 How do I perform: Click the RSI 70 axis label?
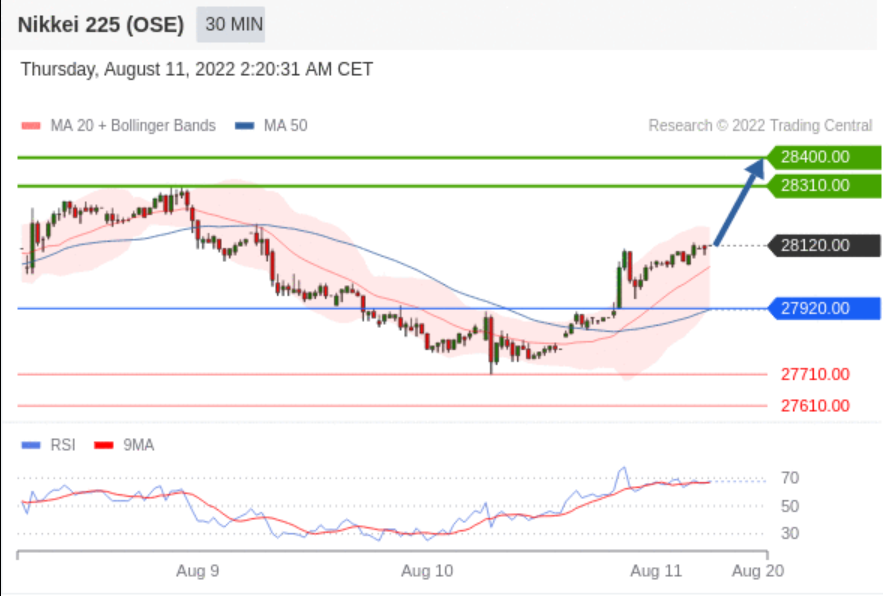790,478
